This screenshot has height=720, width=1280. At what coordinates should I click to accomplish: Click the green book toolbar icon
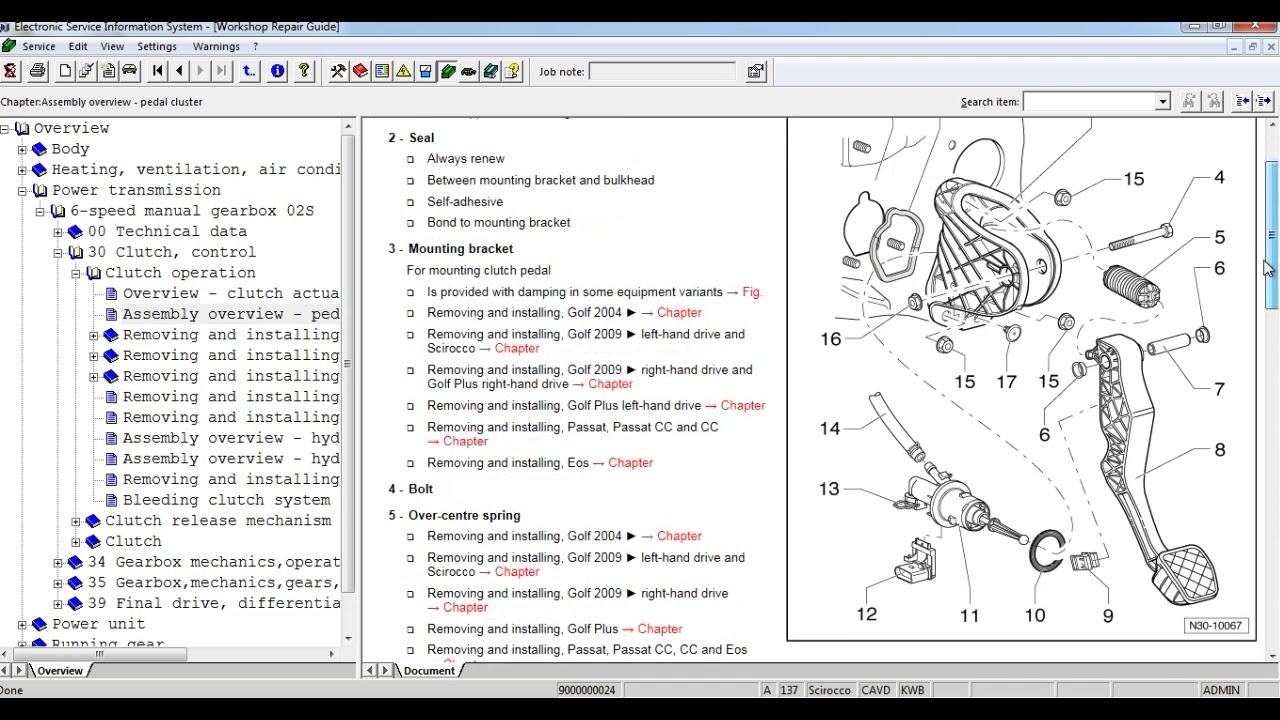(448, 71)
